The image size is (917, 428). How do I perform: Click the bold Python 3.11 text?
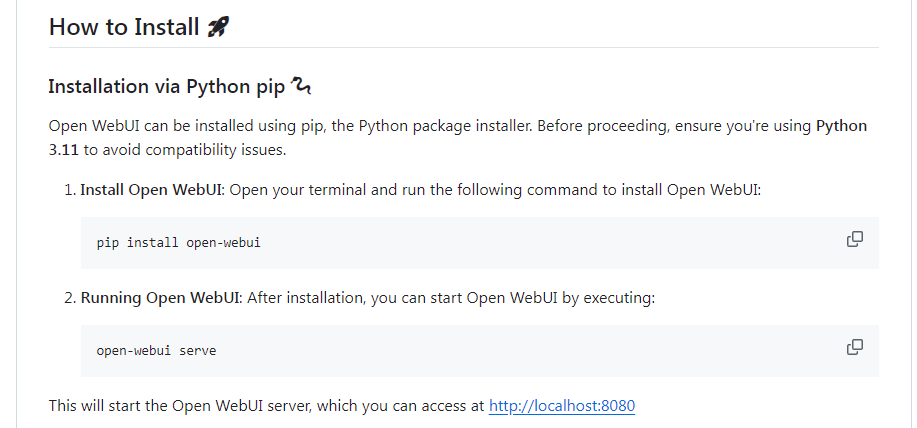(841, 126)
